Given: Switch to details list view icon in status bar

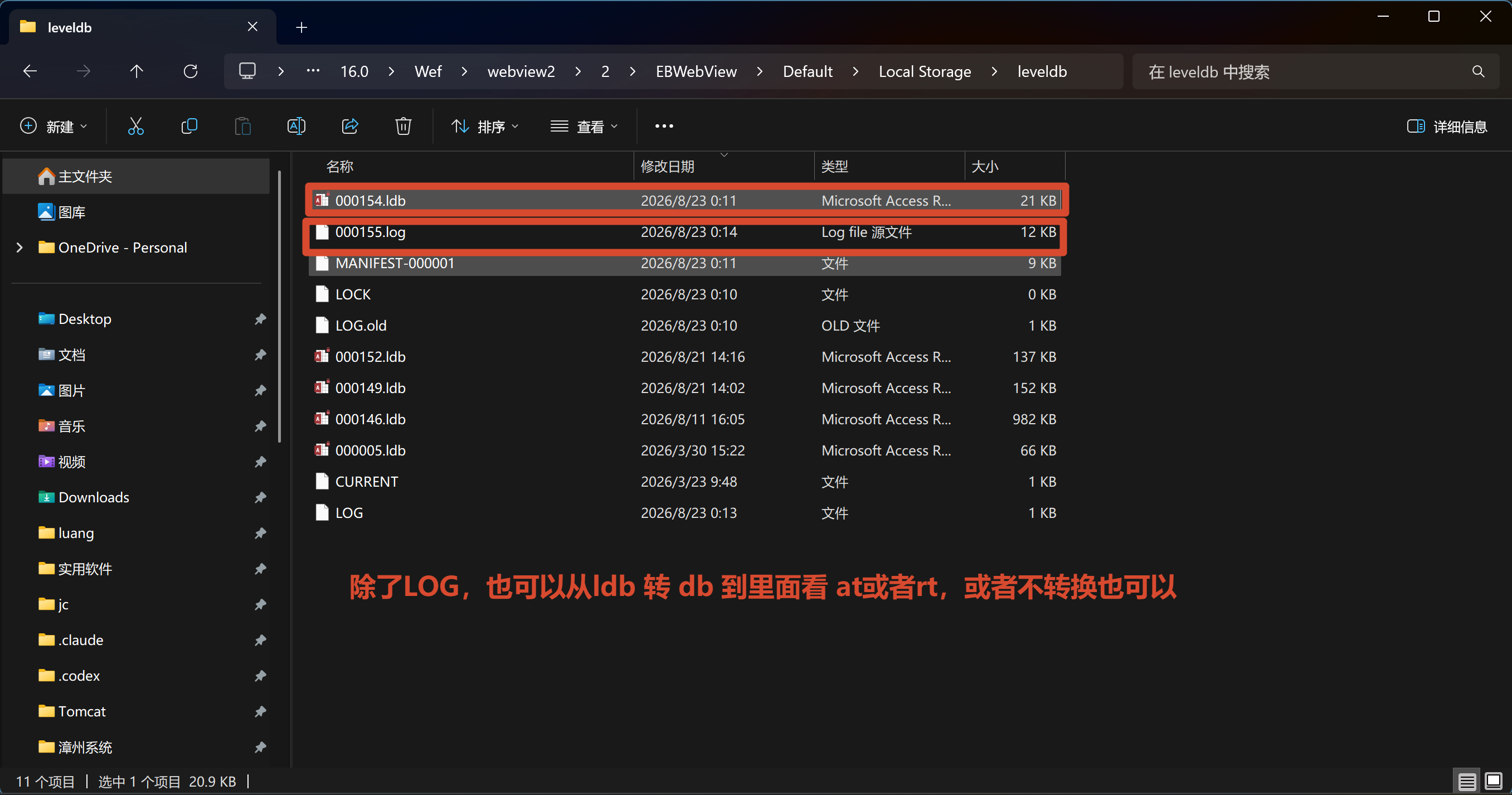Looking at the screenshot, I should [1467, 782].
